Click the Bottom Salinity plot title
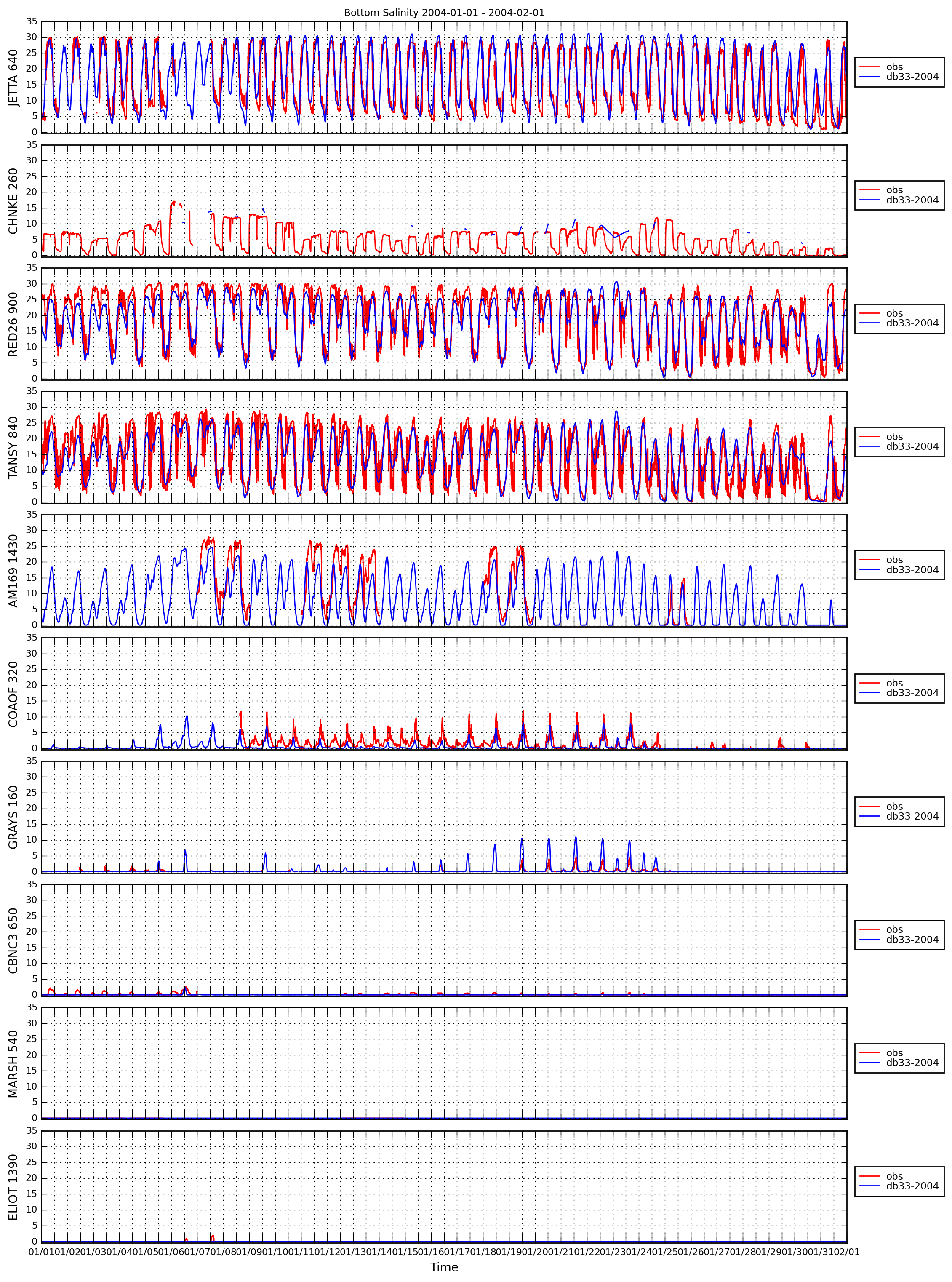 point(444,13)
